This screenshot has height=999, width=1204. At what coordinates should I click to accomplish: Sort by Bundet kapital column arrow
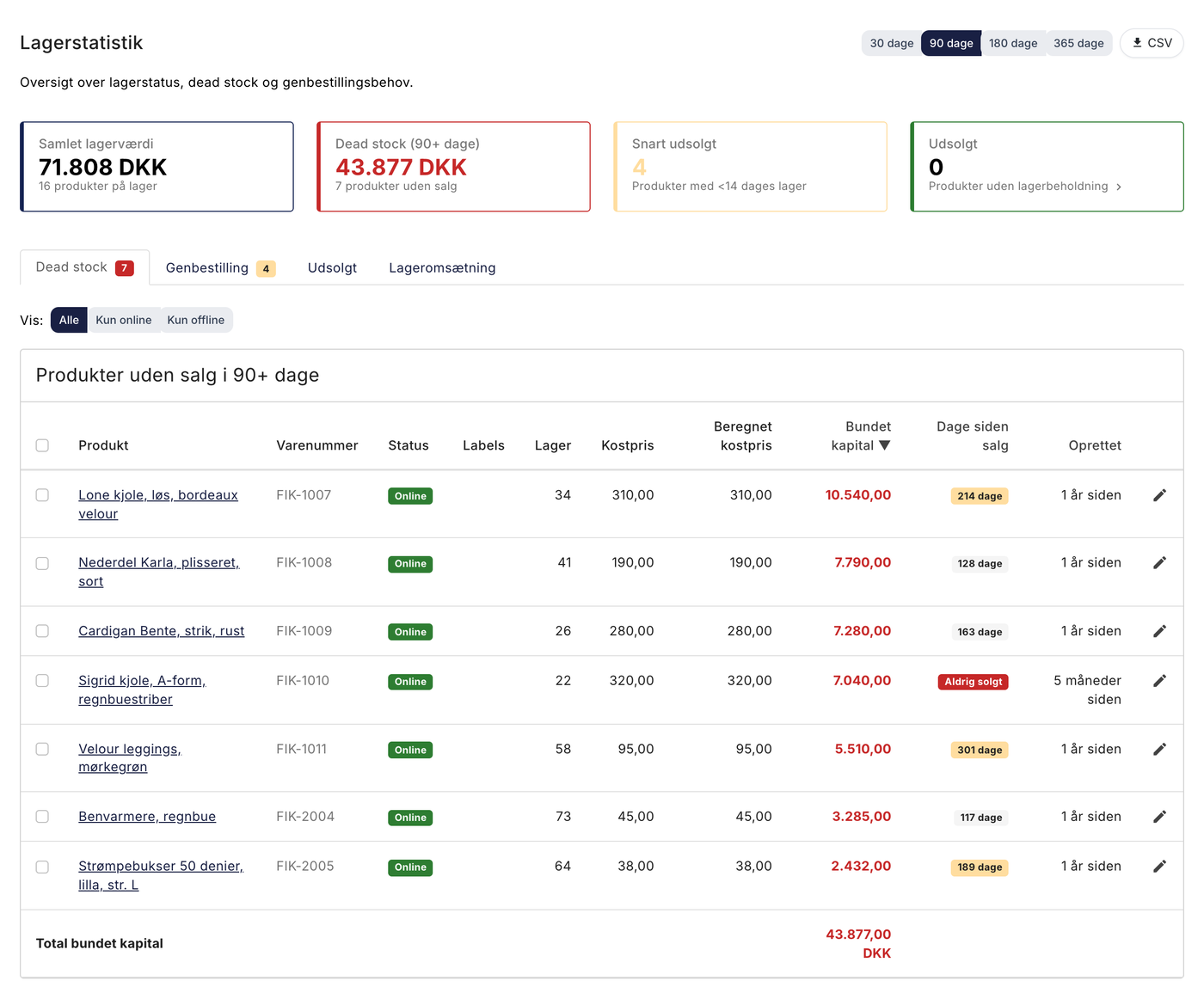885,445
